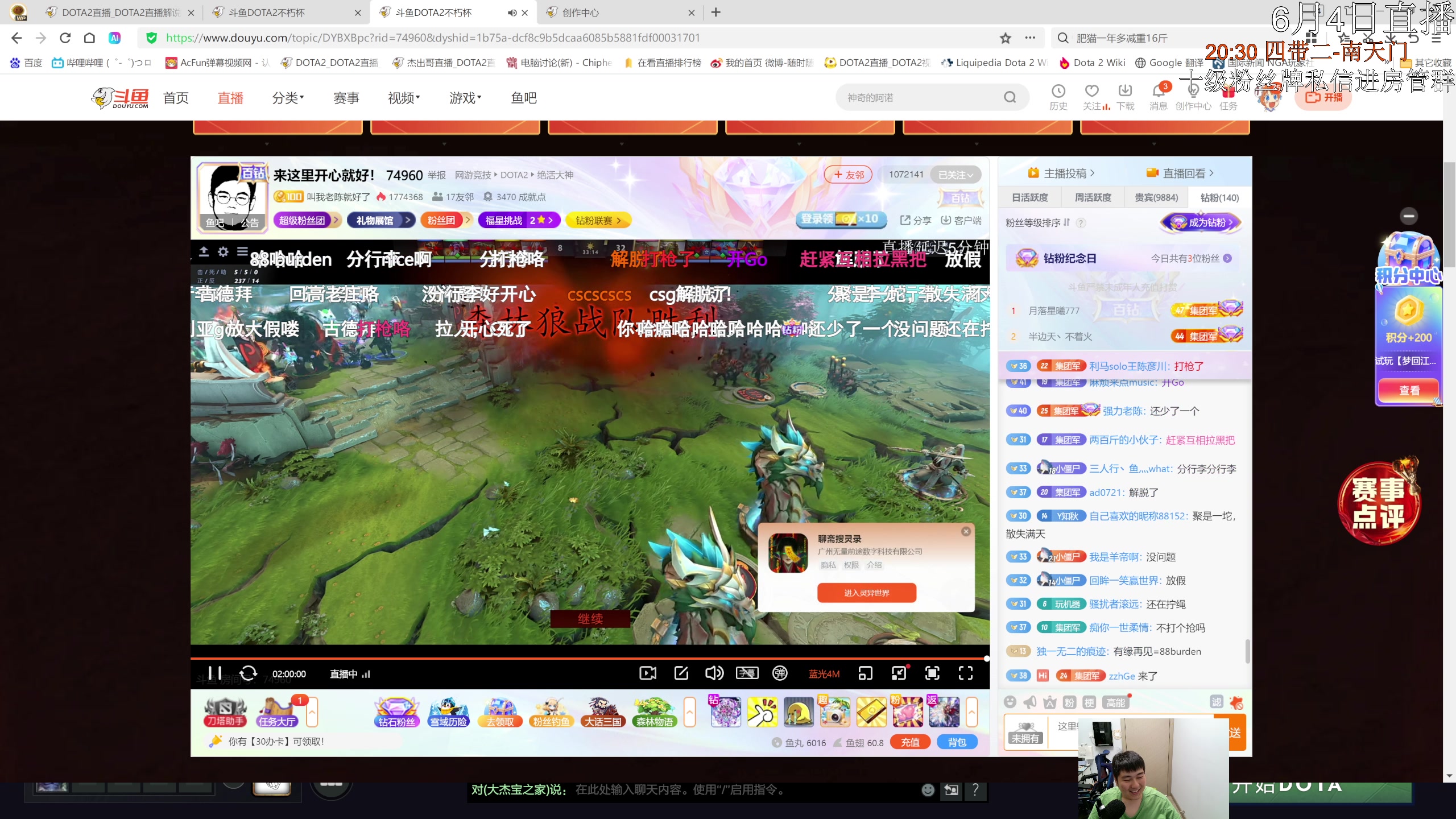
Task: Open the 分类 category dropdown menu
Action: 288,98
